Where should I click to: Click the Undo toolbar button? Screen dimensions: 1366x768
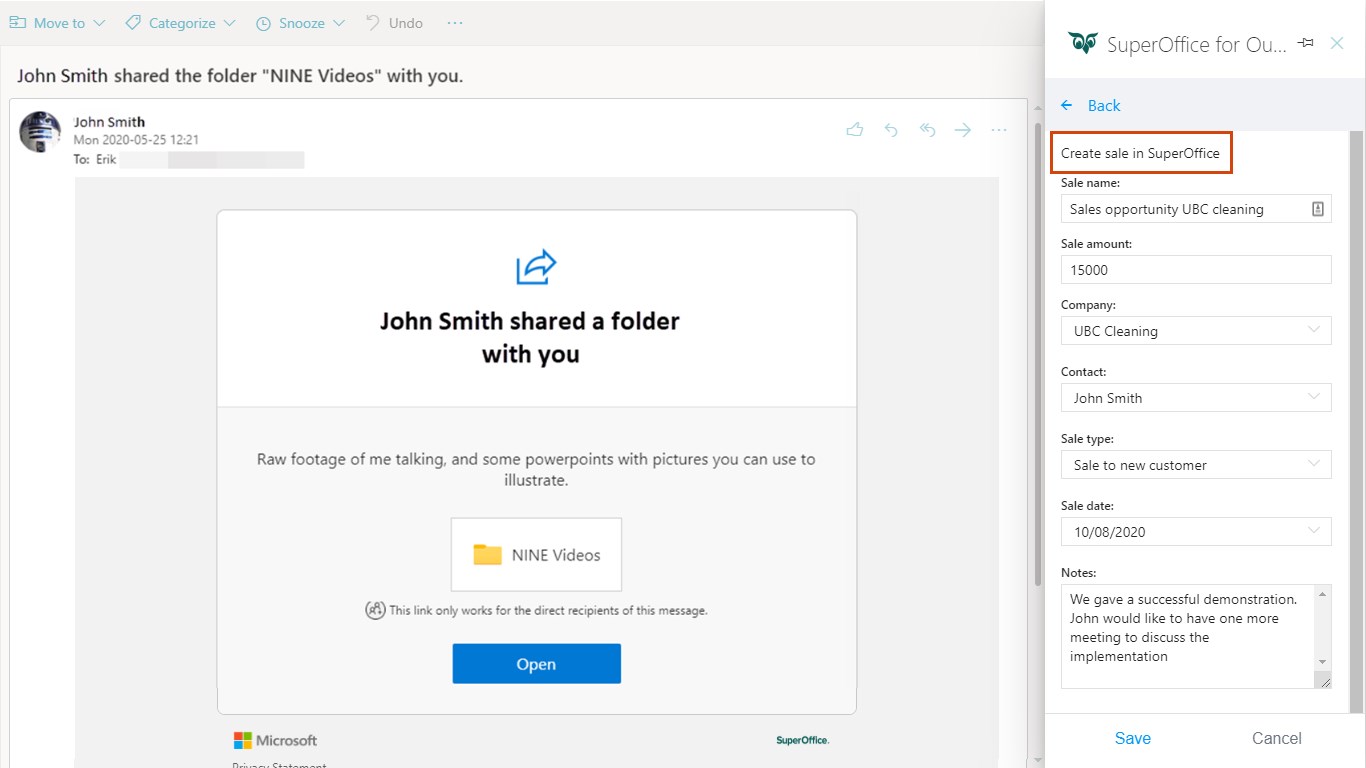tap(394, 22)
